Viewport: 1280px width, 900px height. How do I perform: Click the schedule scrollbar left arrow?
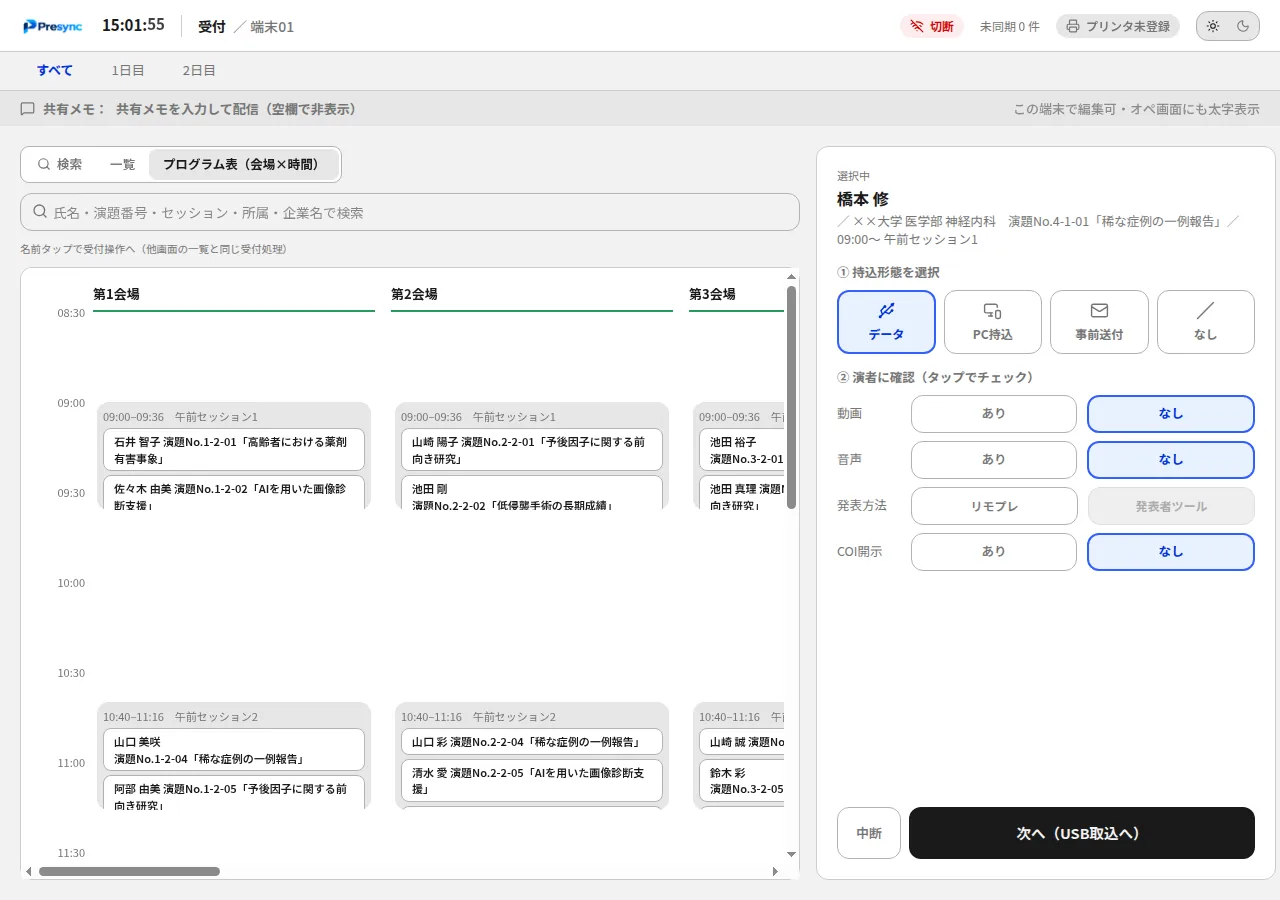point(29,871)
